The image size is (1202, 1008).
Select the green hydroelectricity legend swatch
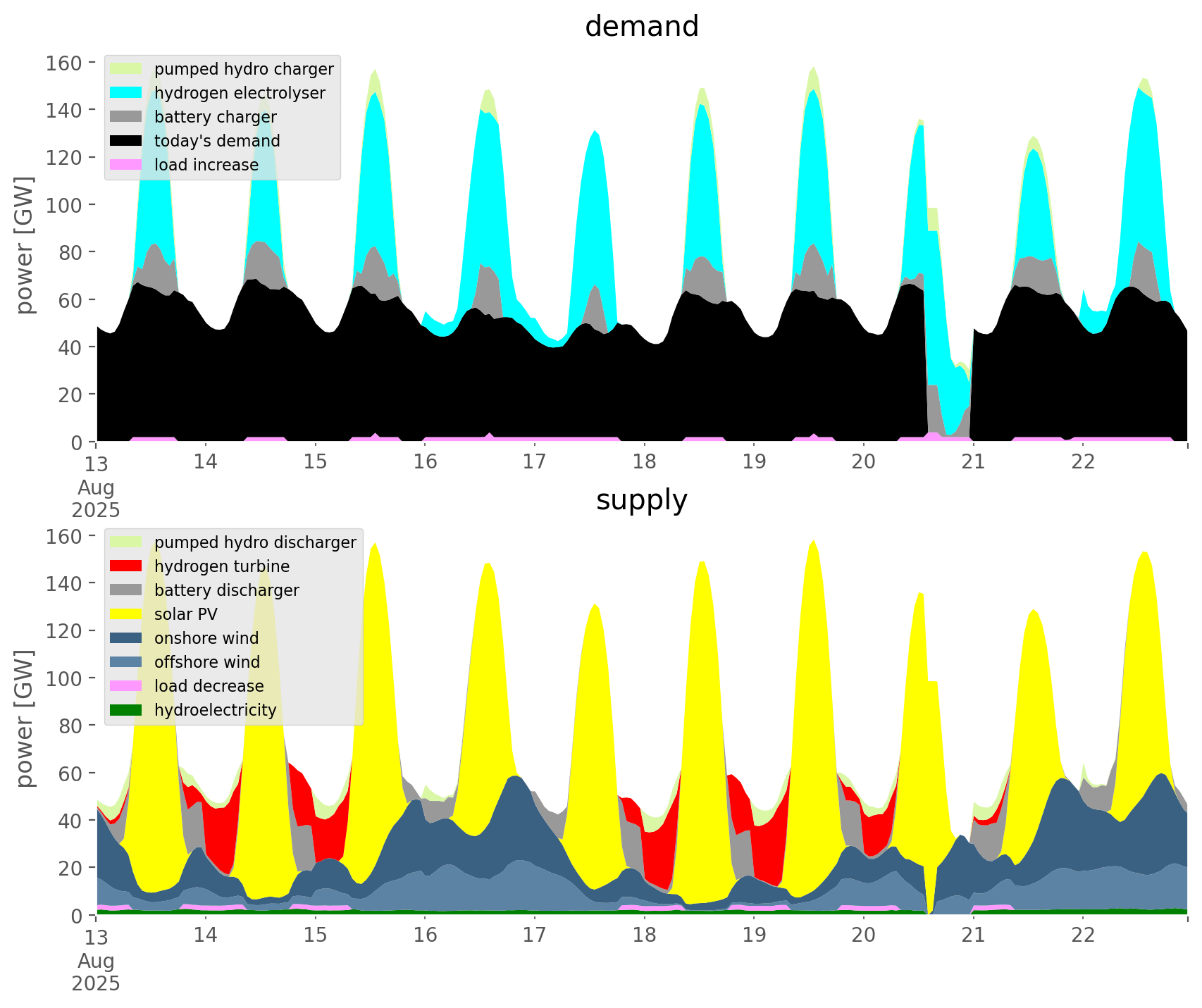[x=127, y=710]
